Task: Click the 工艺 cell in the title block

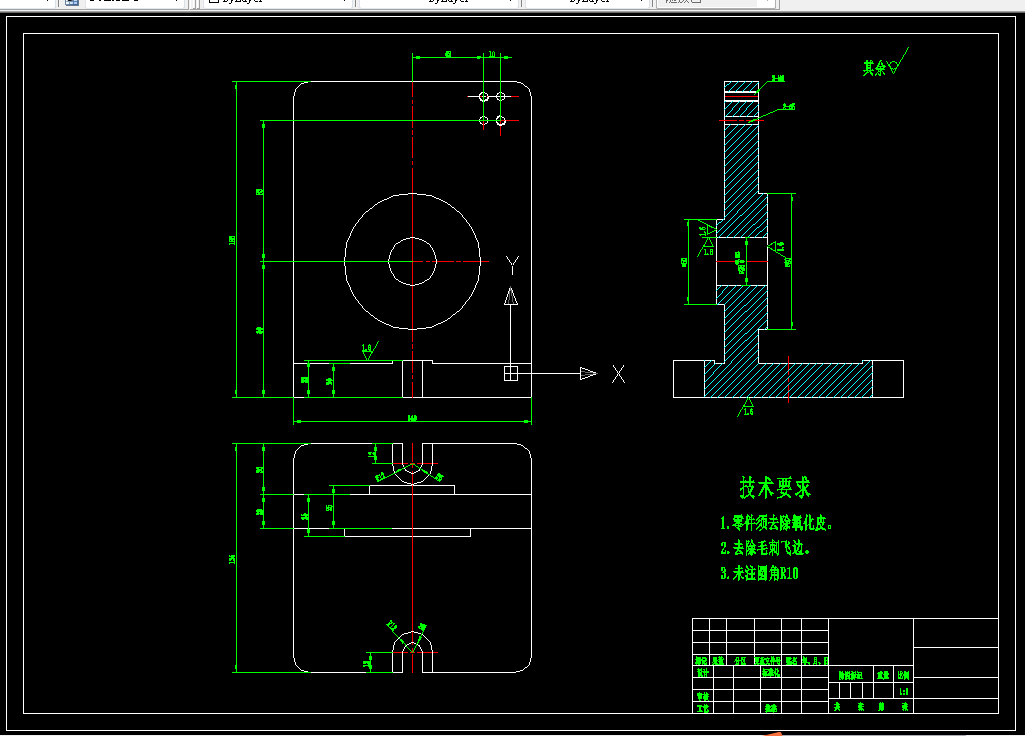Action: coord(702,709)
